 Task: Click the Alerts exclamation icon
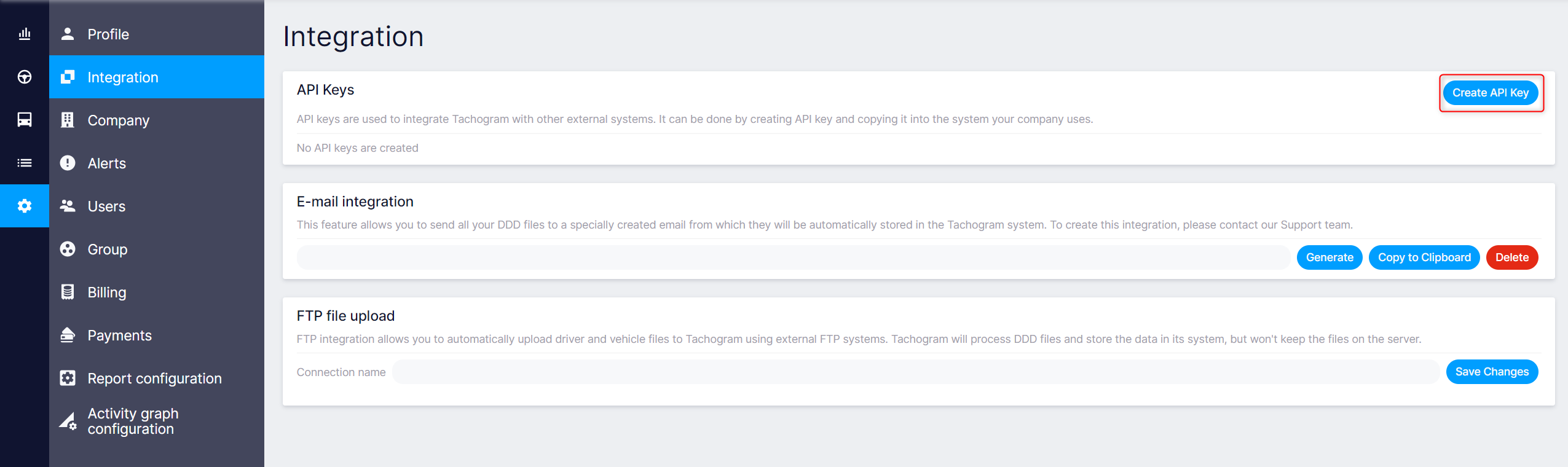(x=68, y=163)
